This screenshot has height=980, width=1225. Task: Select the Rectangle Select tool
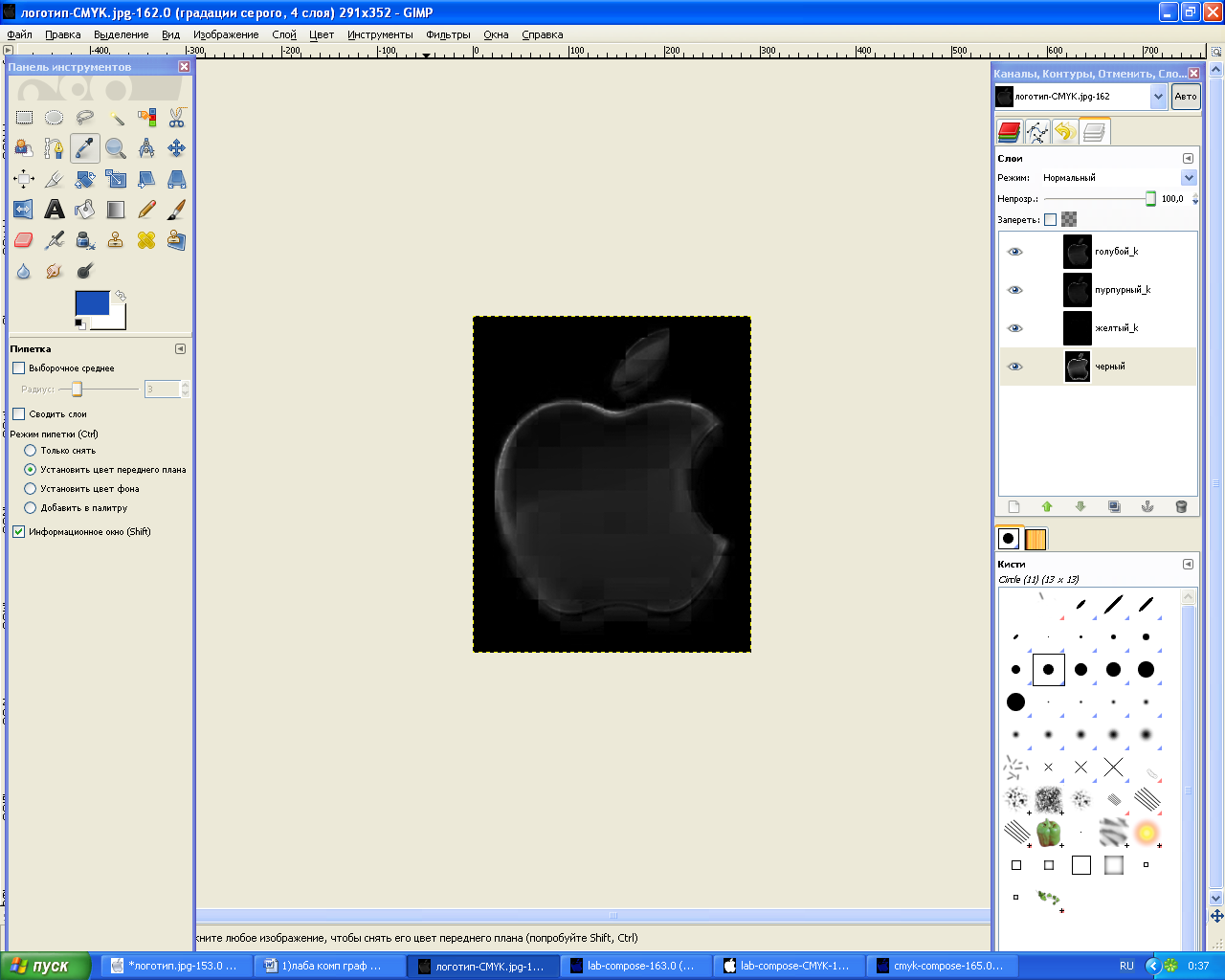coord(24,118)
